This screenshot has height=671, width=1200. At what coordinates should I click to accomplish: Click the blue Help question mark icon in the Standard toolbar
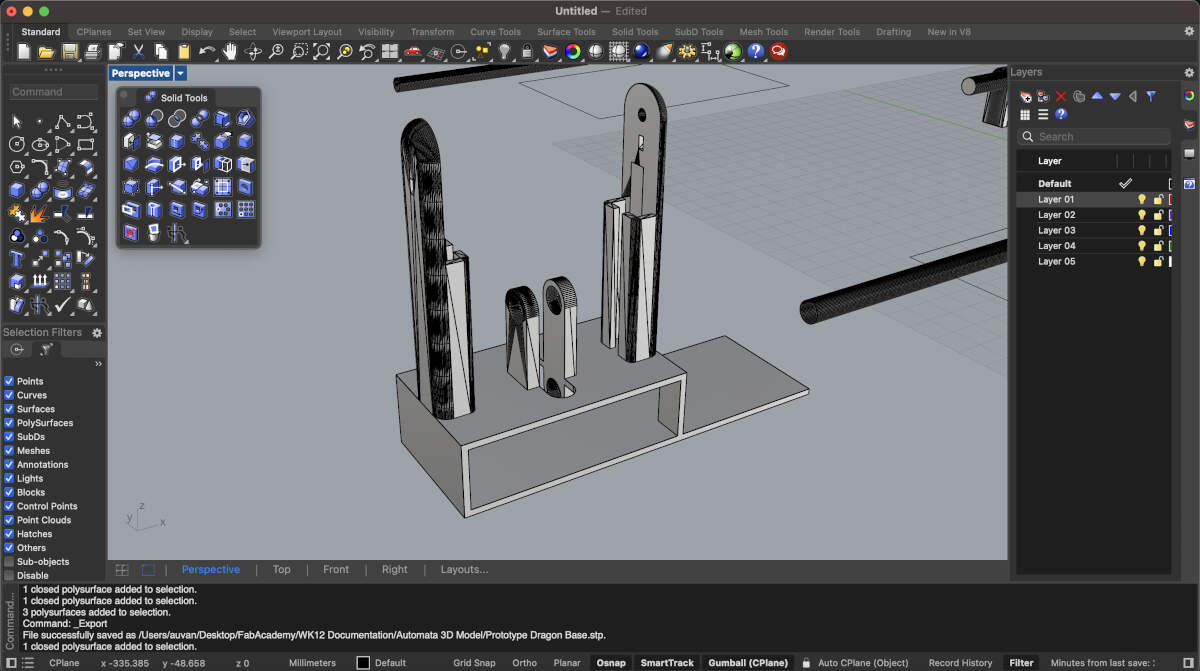click(x=755, y=50)
